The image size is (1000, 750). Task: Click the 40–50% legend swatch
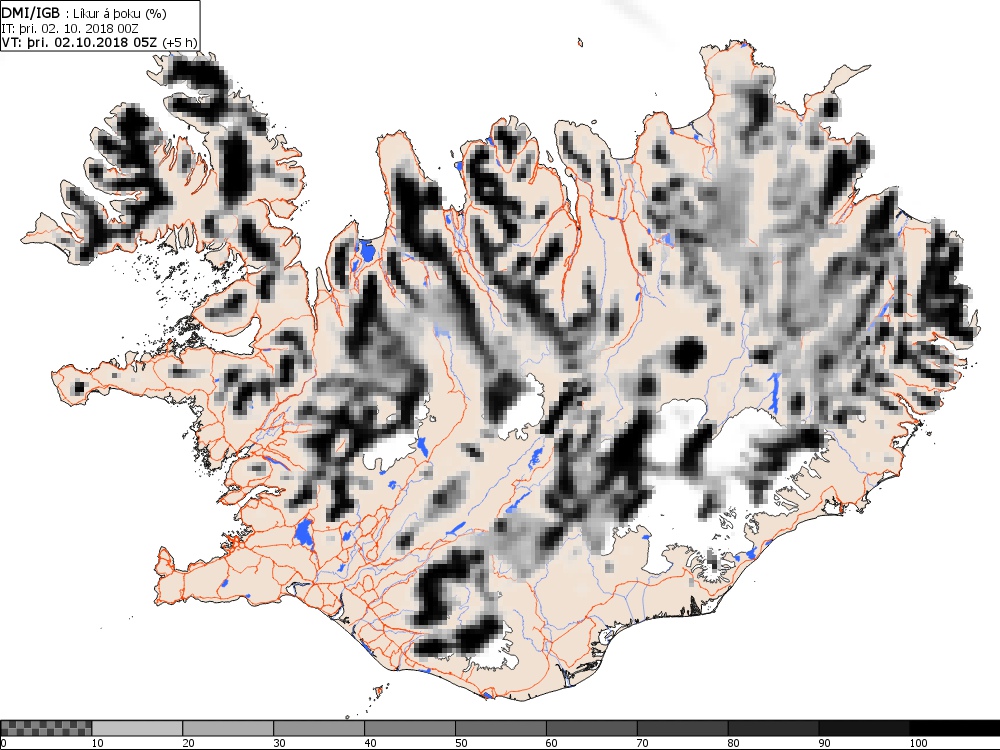pos(409,728)
